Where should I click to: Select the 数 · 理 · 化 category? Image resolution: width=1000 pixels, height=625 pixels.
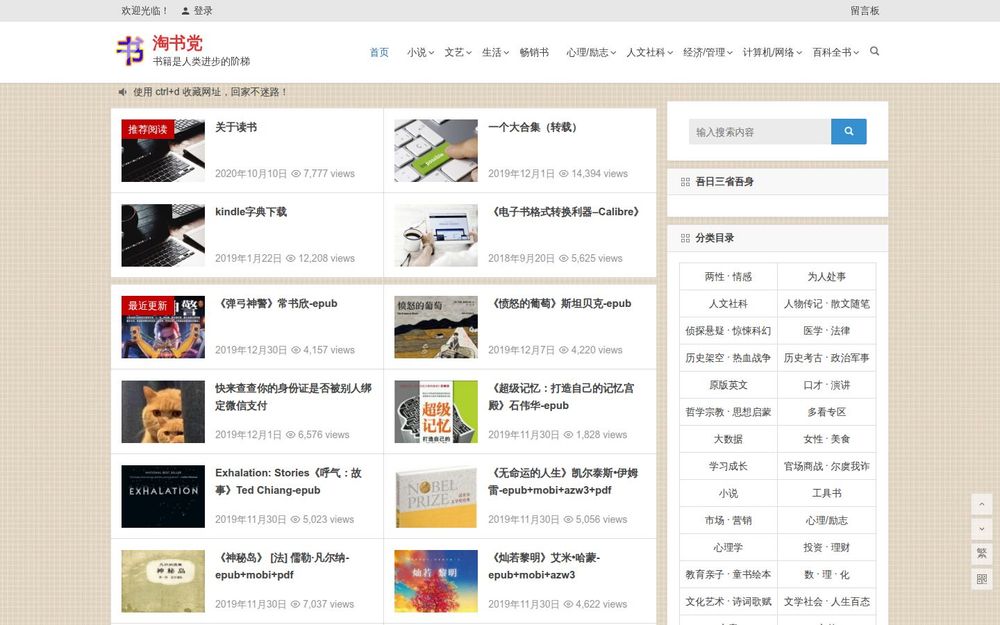827,575
